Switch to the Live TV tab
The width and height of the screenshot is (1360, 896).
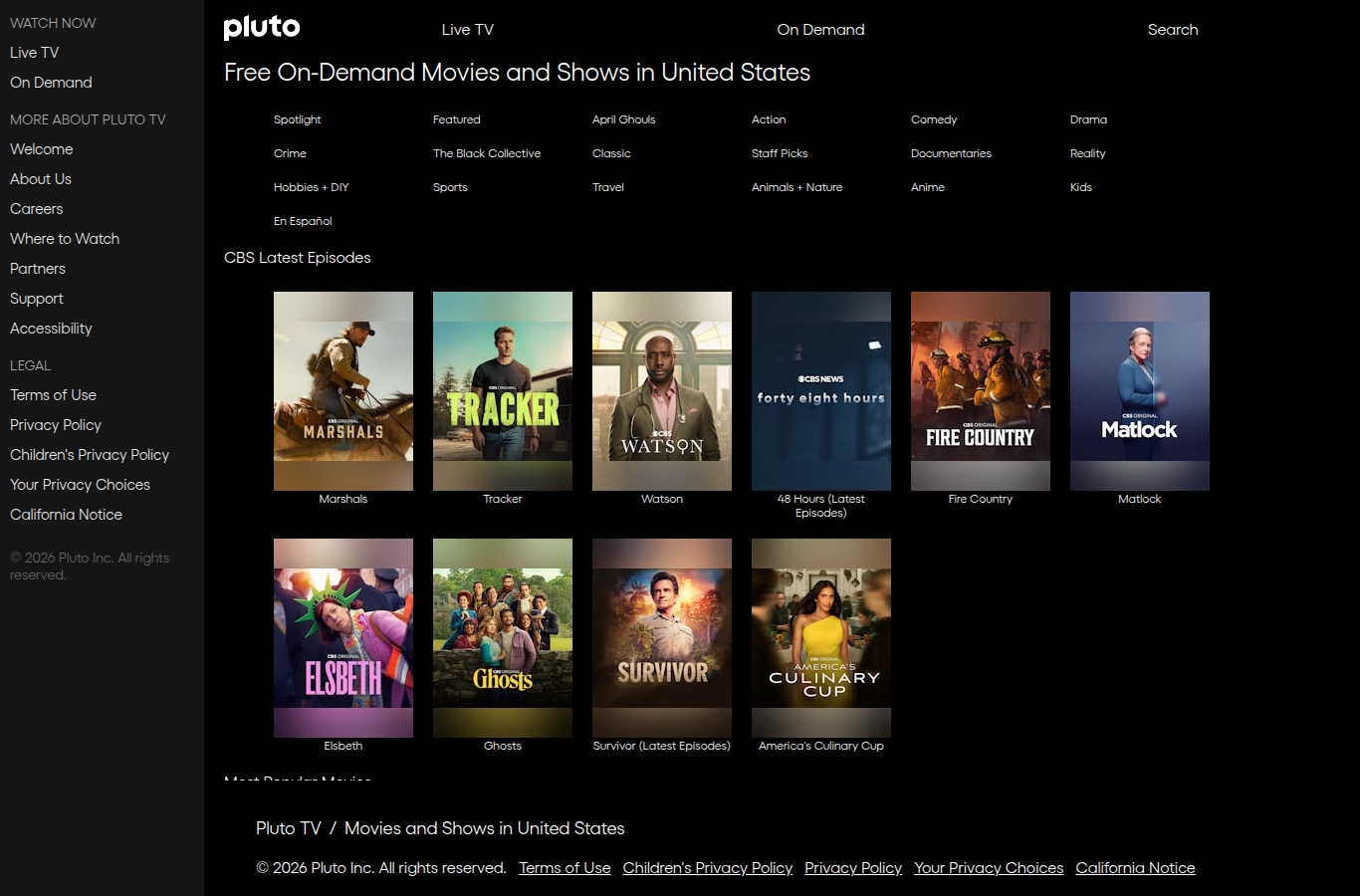(467, 30)
